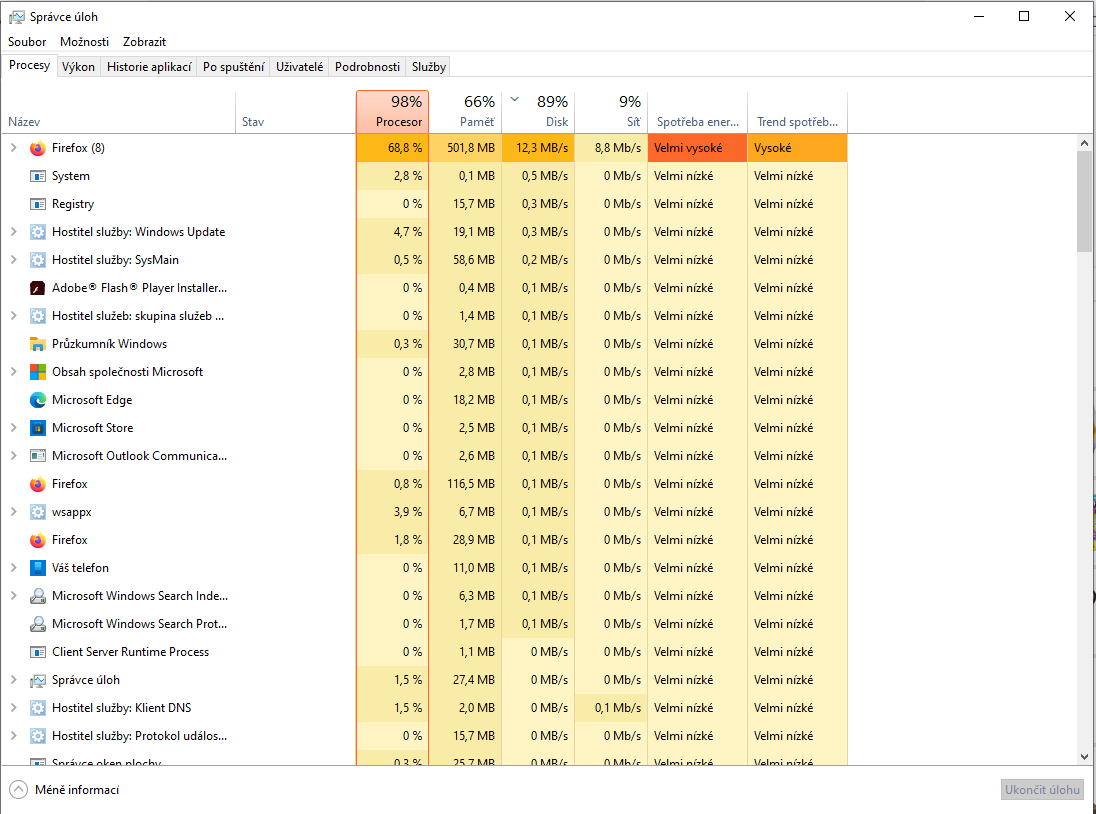This screenshot has width=1096, height=814.
Task: Click the Správce úloh process icon
Action: click(x=38, y=680)
